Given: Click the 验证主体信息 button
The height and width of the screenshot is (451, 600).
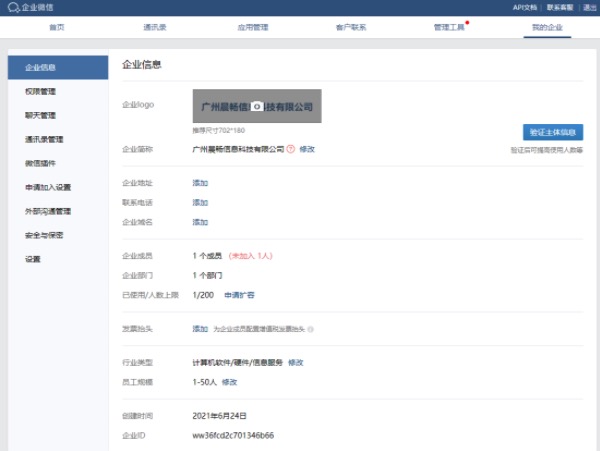Looking at the screenshot, I should click(553, 132).
